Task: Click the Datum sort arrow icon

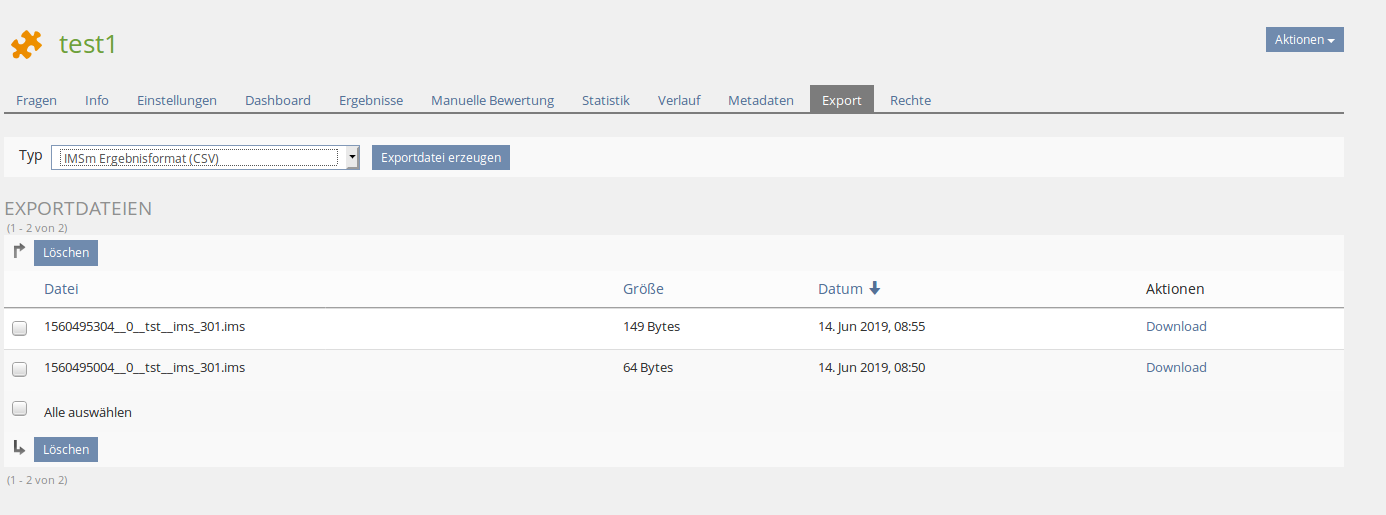Action: [875, 289]
